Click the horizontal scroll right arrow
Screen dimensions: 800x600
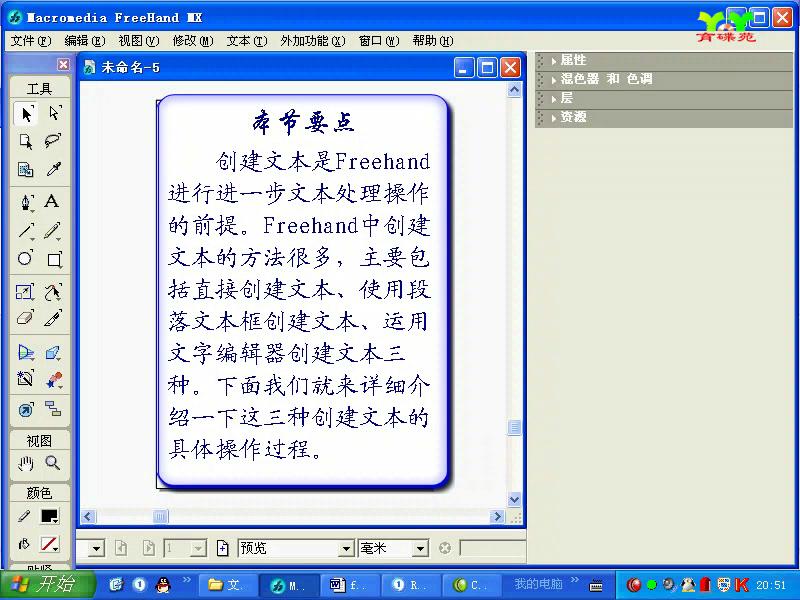click(496, 517)
